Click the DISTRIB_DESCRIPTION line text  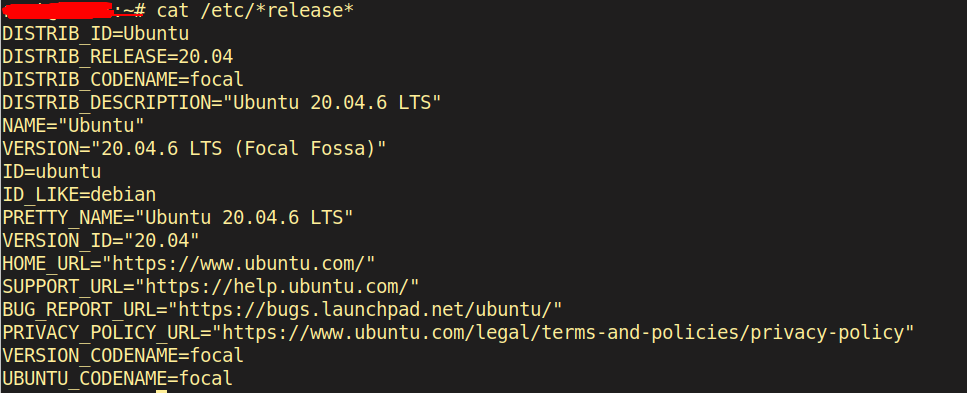222,102
